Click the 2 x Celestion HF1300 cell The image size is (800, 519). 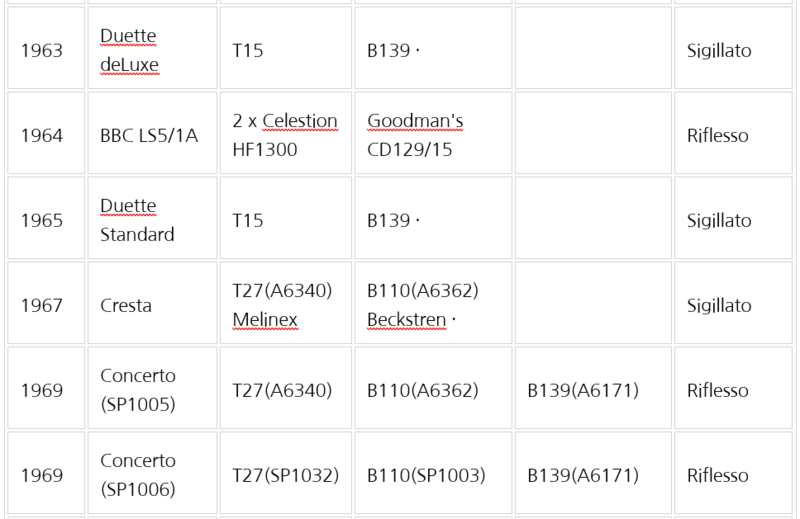click(x=285, y=135)
